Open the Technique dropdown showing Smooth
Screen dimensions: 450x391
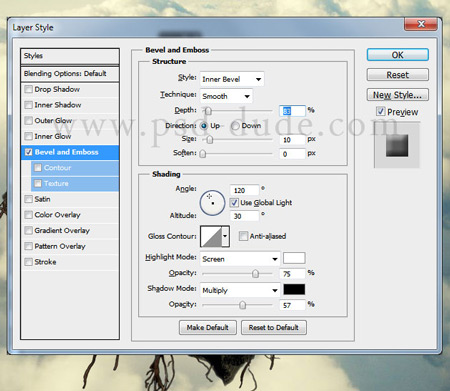(x=226, y=96)
